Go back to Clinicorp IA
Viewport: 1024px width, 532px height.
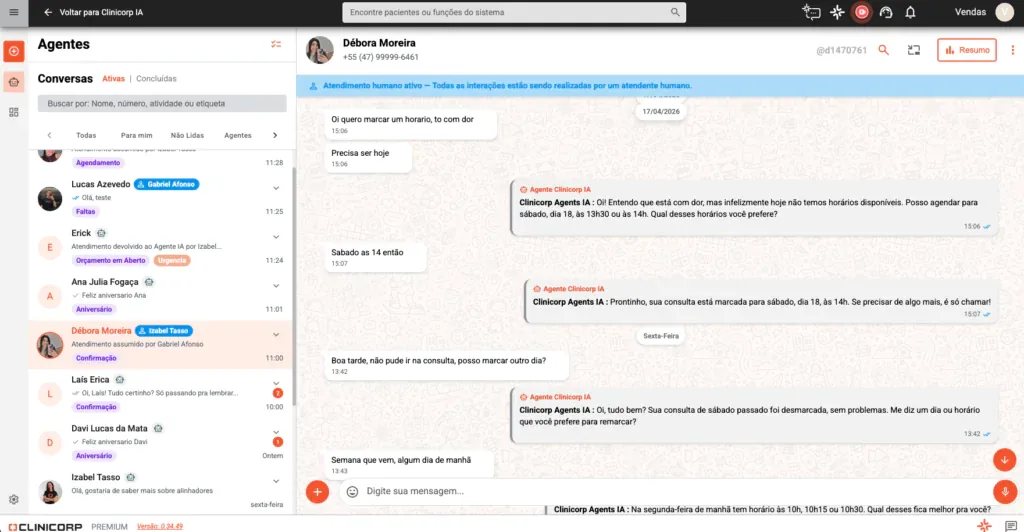(93, 12)
